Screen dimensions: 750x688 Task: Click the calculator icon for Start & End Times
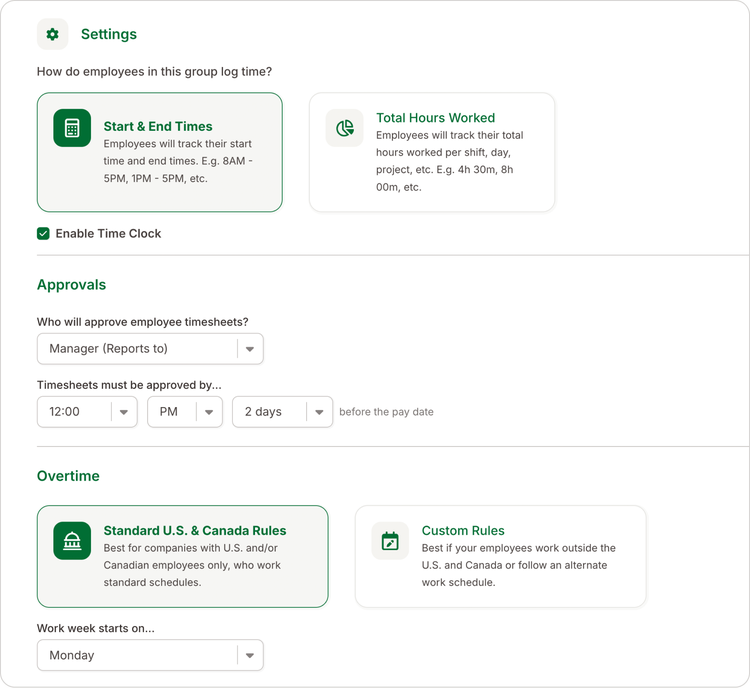click(72, 128)
